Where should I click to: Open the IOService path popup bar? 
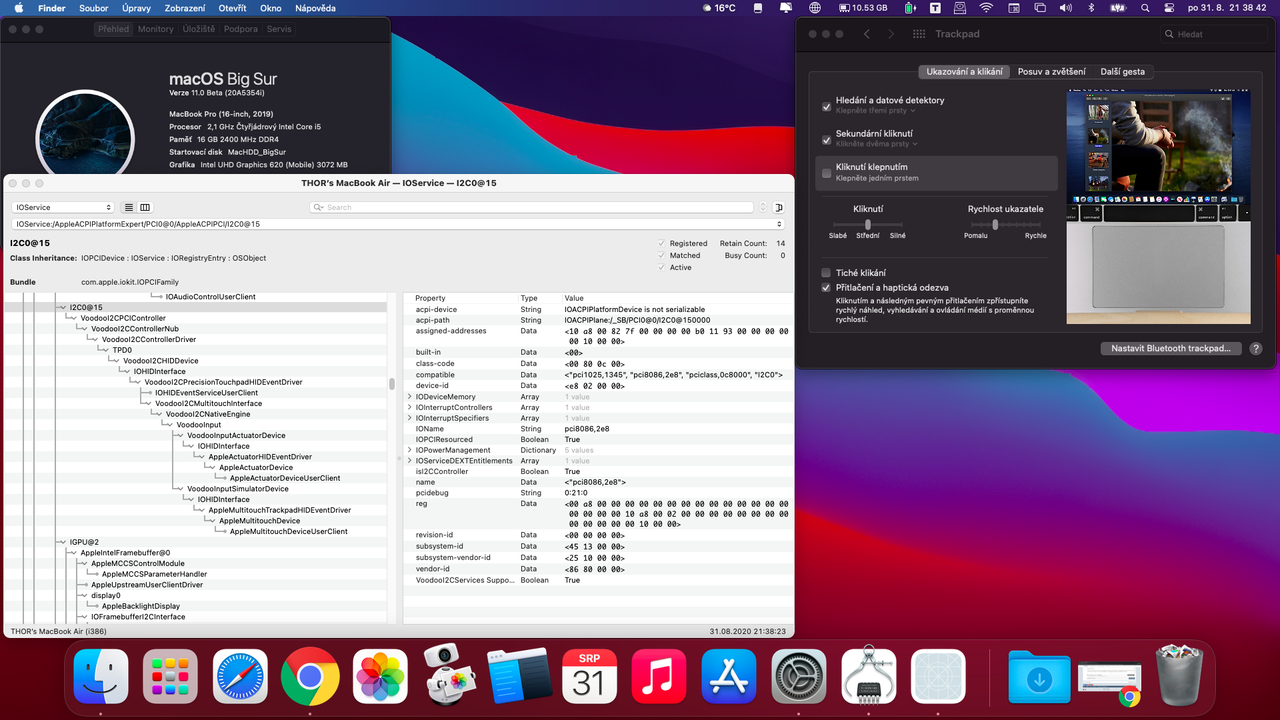(399, 224)
